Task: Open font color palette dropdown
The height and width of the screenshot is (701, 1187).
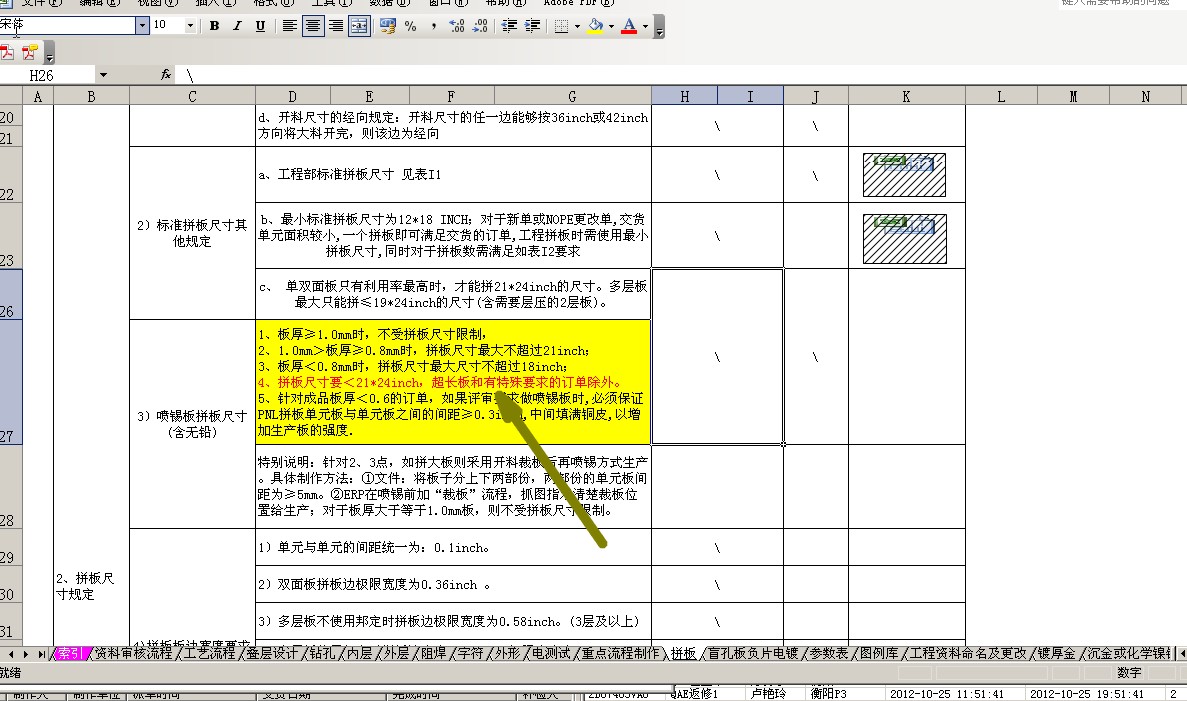Action: [x=645, y=26]
